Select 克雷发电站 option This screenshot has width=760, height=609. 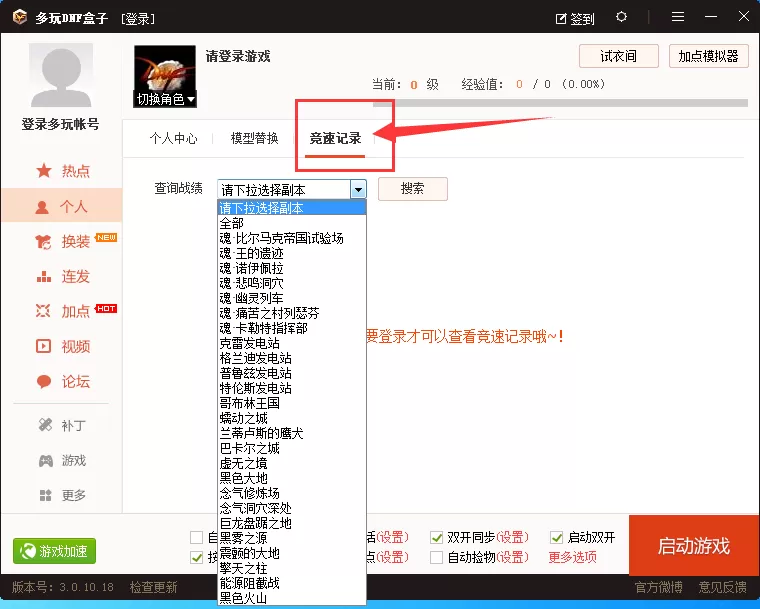coord(292,343)
